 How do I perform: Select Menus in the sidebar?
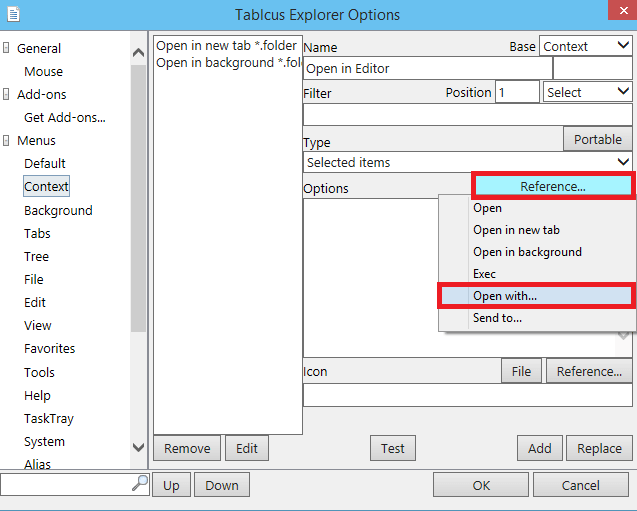click(36, 141)
